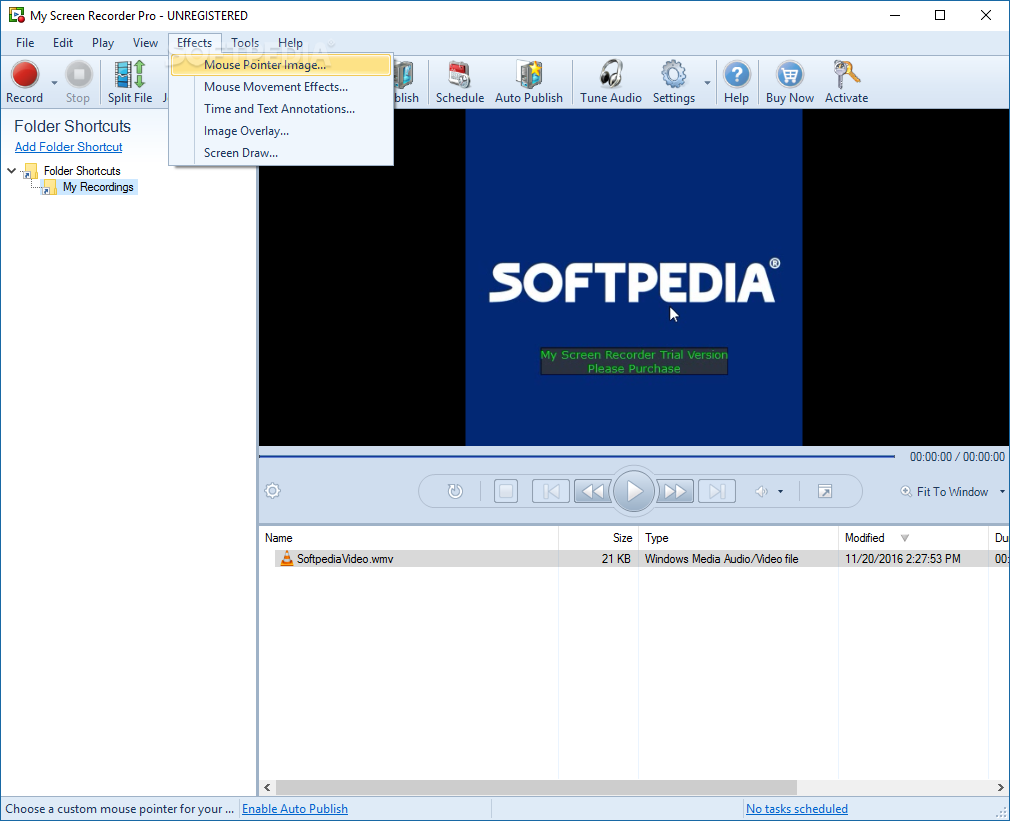Start recording with the red Record button

(24, 81)
